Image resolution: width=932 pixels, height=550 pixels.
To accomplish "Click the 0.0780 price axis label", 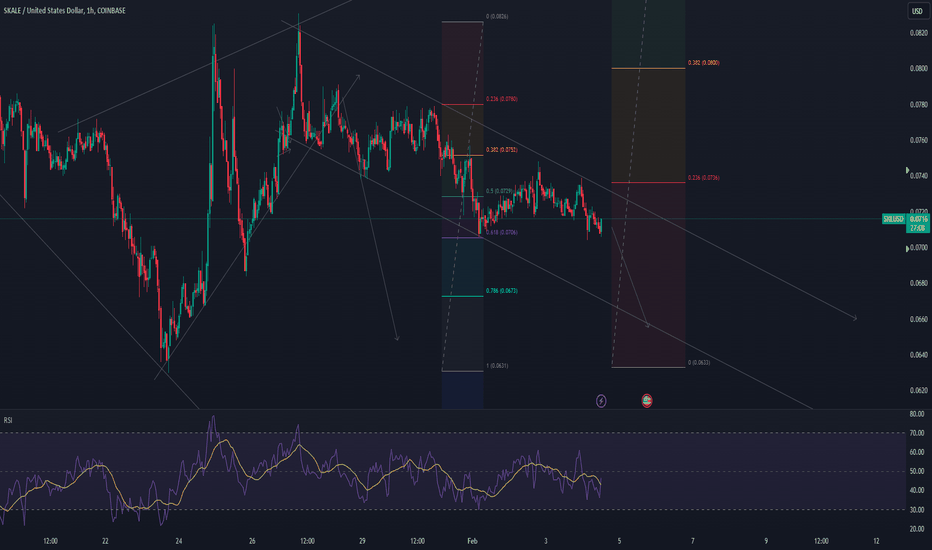I will coord(918,105).
